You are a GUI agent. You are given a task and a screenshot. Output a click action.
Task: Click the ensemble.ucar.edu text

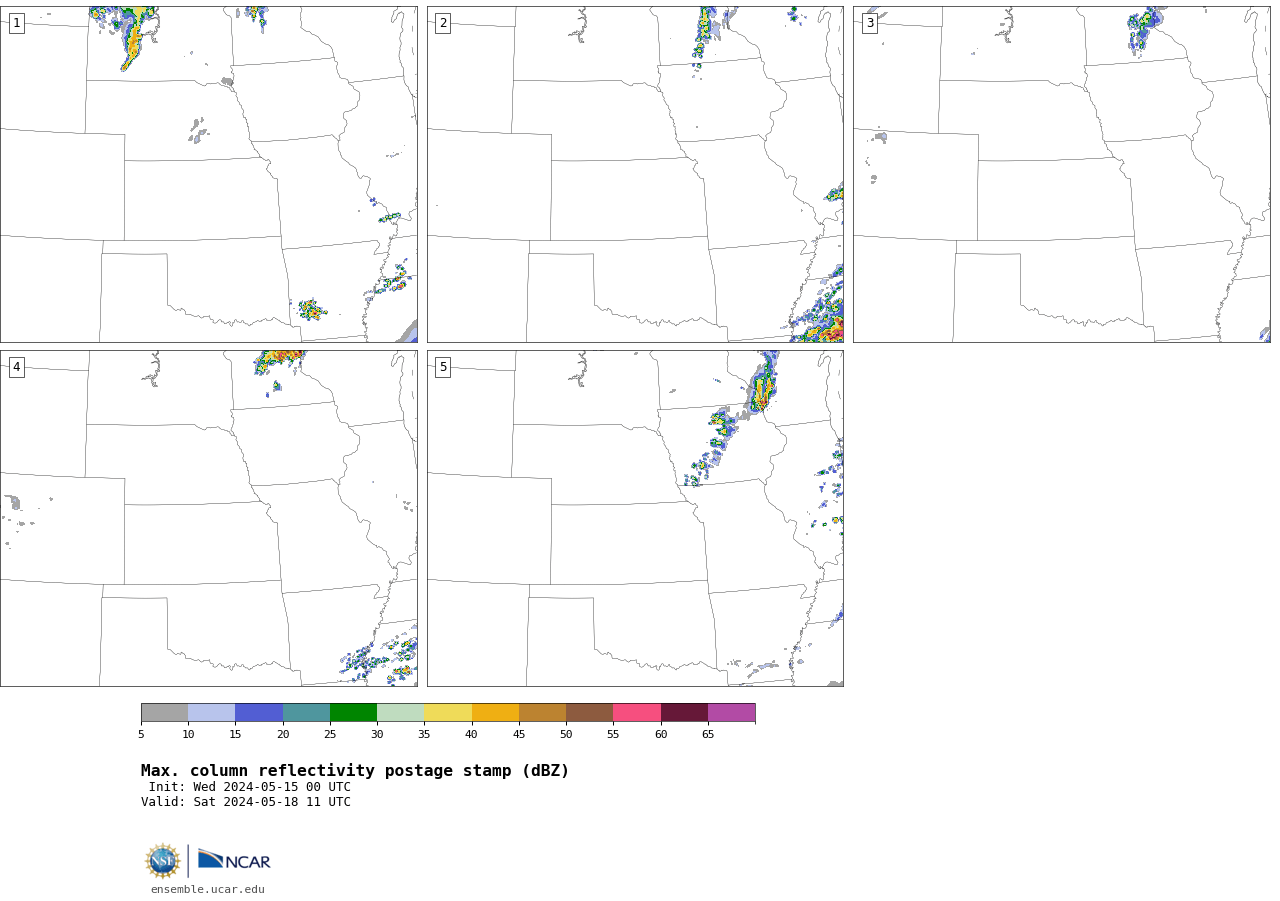pyautogui.click(x=208, y=890)
